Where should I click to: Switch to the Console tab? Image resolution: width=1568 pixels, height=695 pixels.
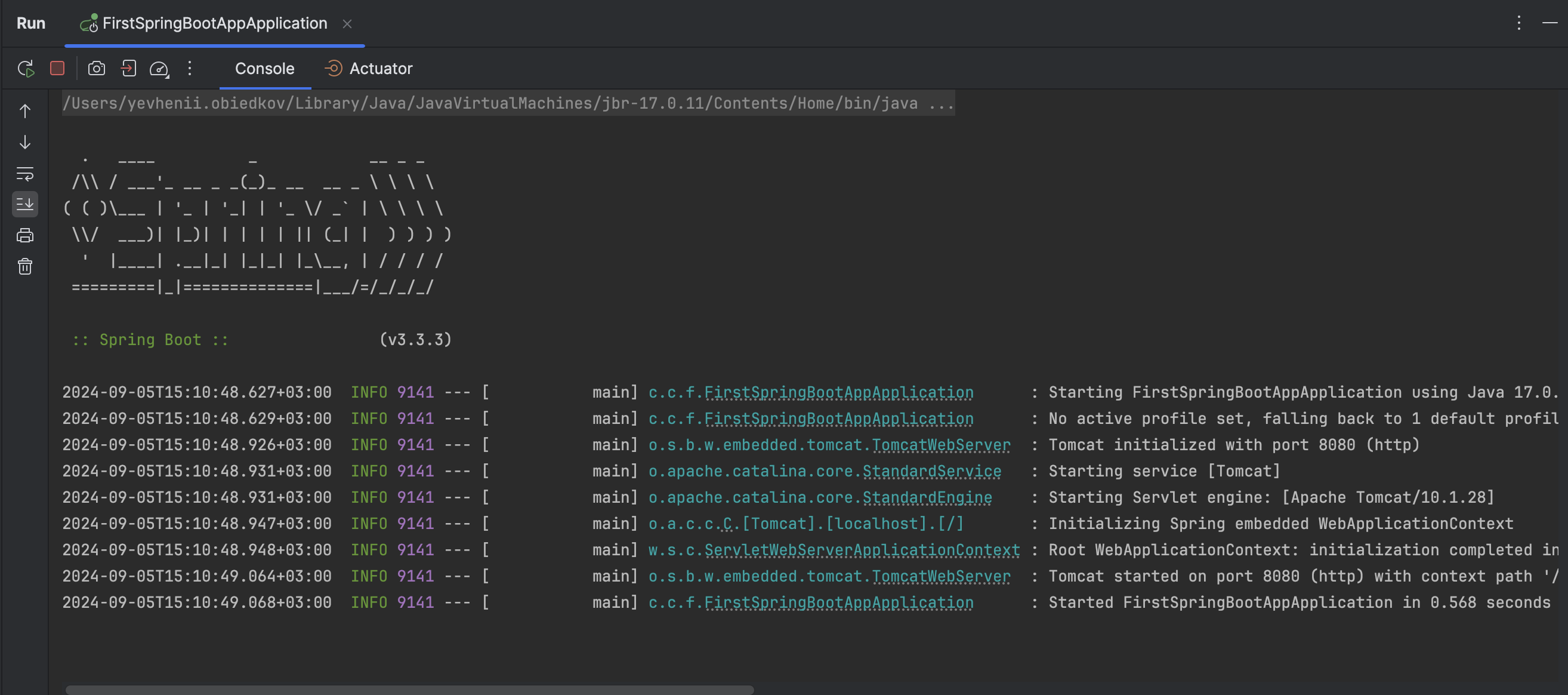coord(265,68)
